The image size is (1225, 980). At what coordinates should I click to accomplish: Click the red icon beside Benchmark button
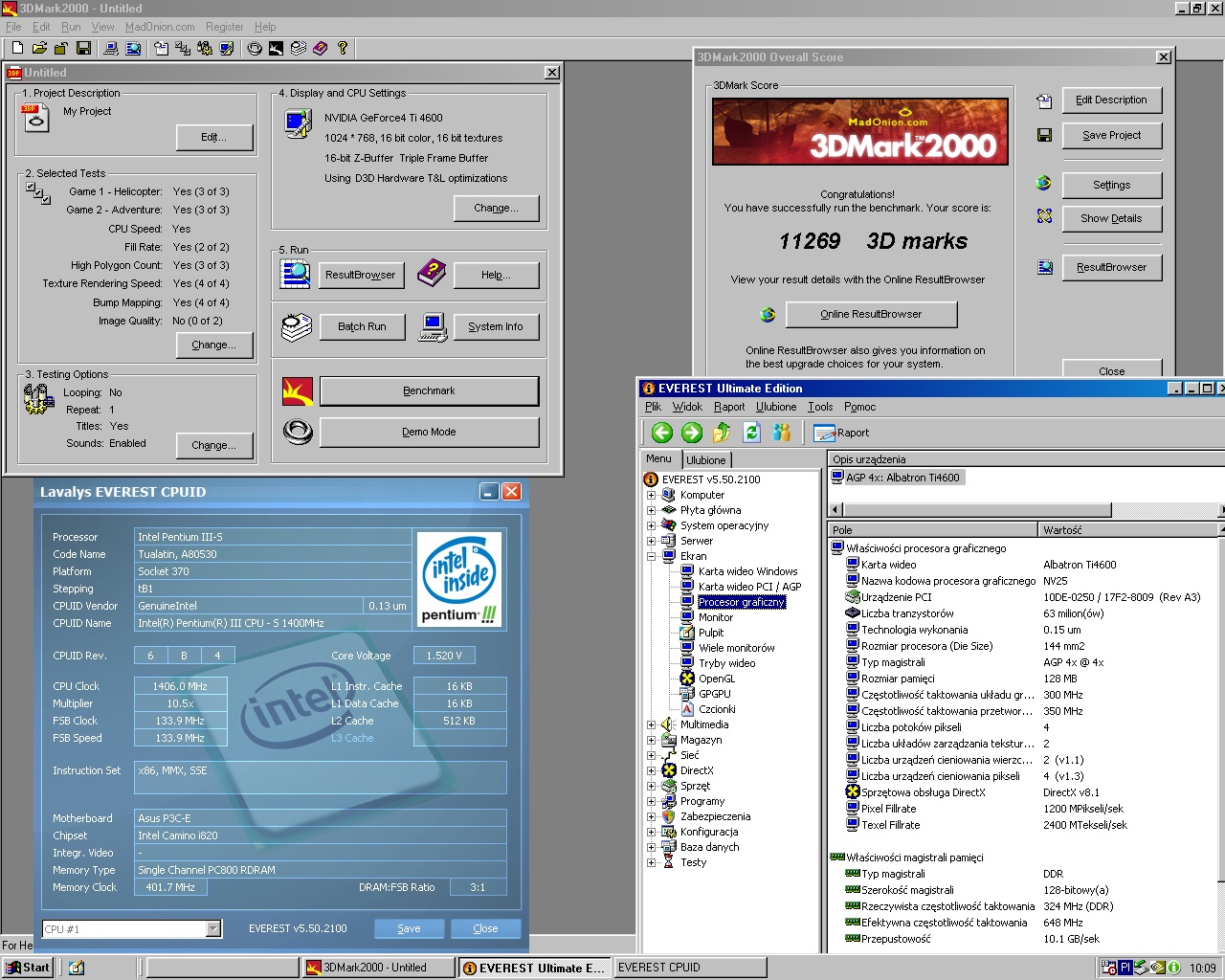(298, 391)
